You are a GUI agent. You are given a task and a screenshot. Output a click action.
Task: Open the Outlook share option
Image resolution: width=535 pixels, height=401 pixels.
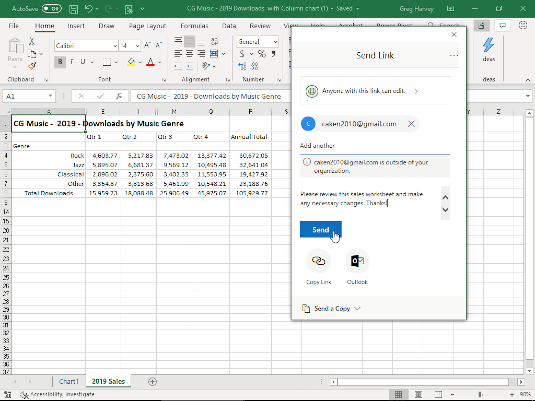pos(357,261)
